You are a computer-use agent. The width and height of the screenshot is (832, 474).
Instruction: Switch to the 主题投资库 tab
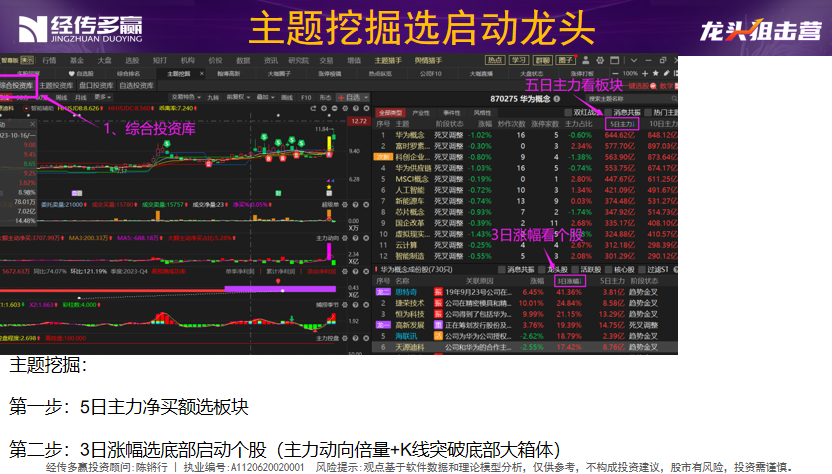coord(56,85)
